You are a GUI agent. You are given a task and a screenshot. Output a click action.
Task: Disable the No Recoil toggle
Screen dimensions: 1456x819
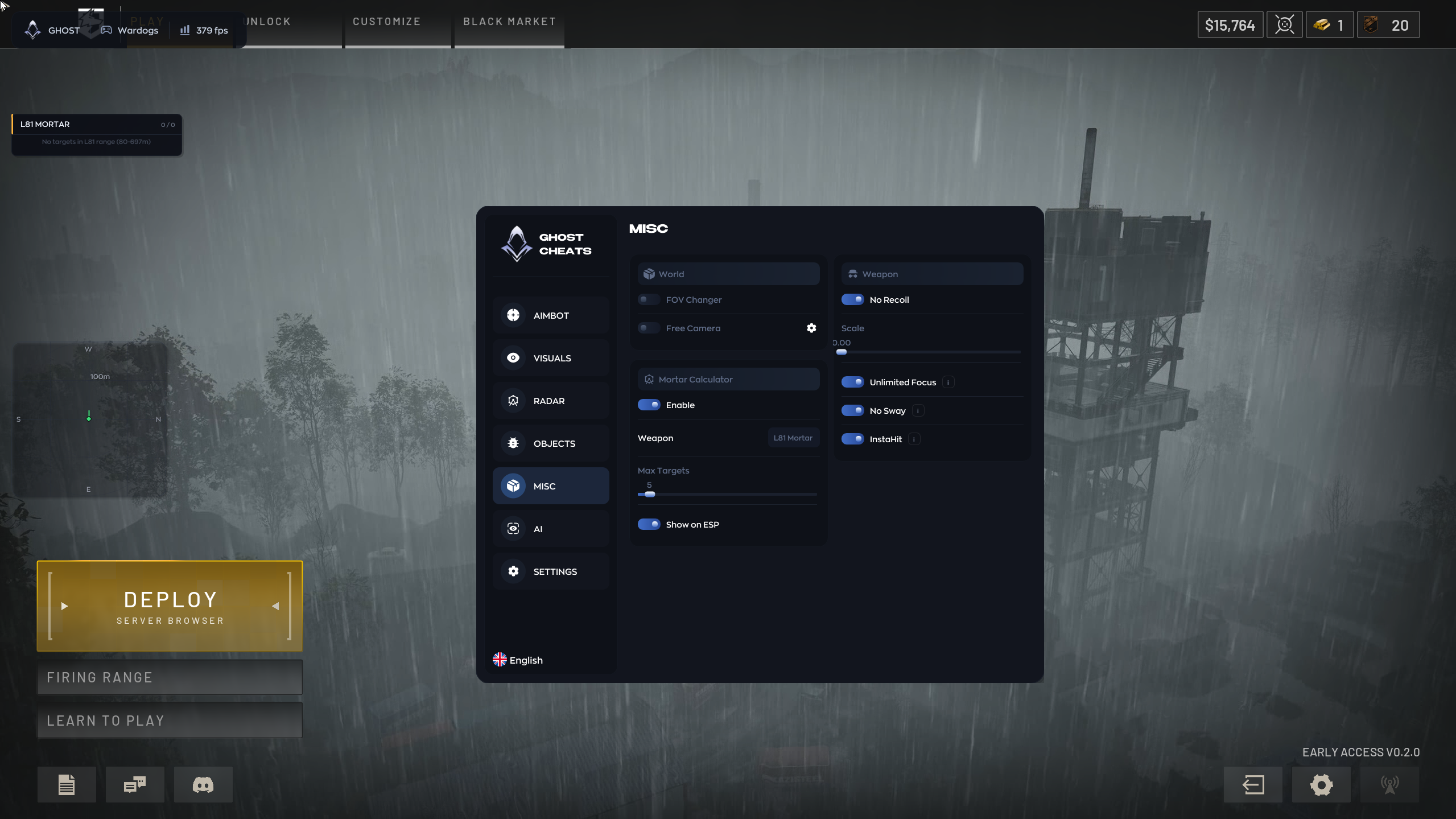852,299
